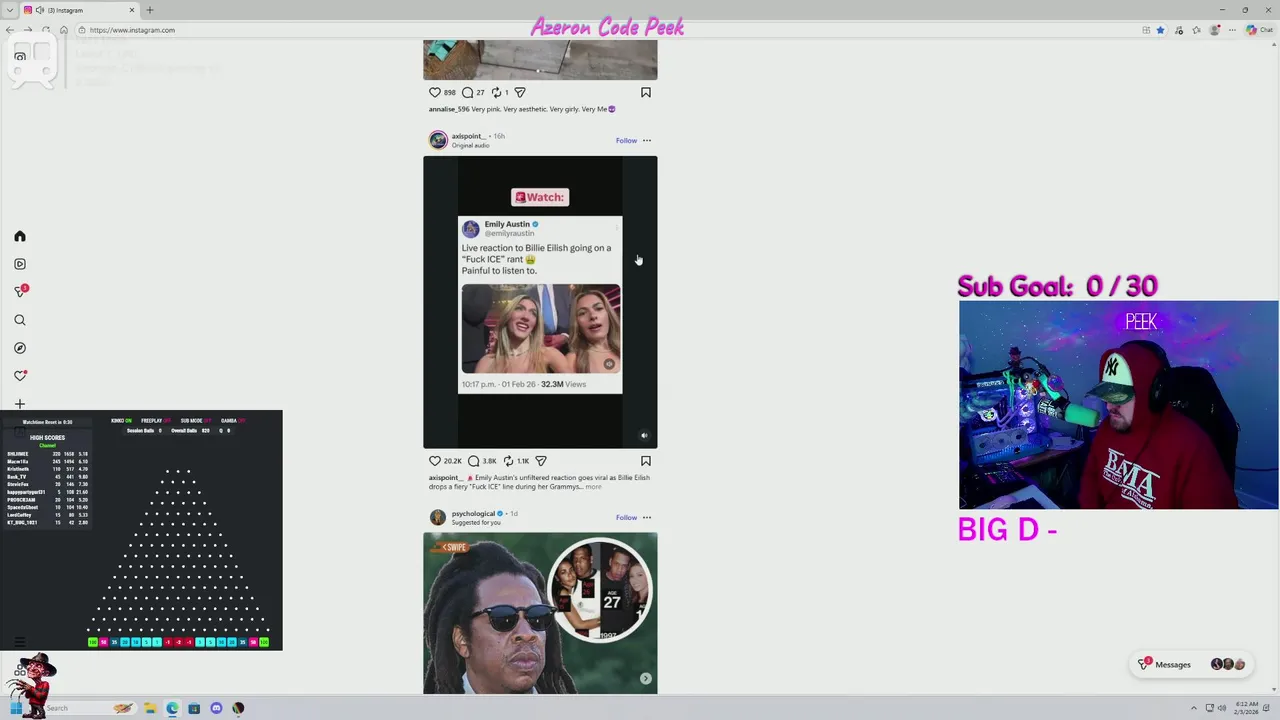Click the taskbar clock 6:12 AM

(1246, 708)
